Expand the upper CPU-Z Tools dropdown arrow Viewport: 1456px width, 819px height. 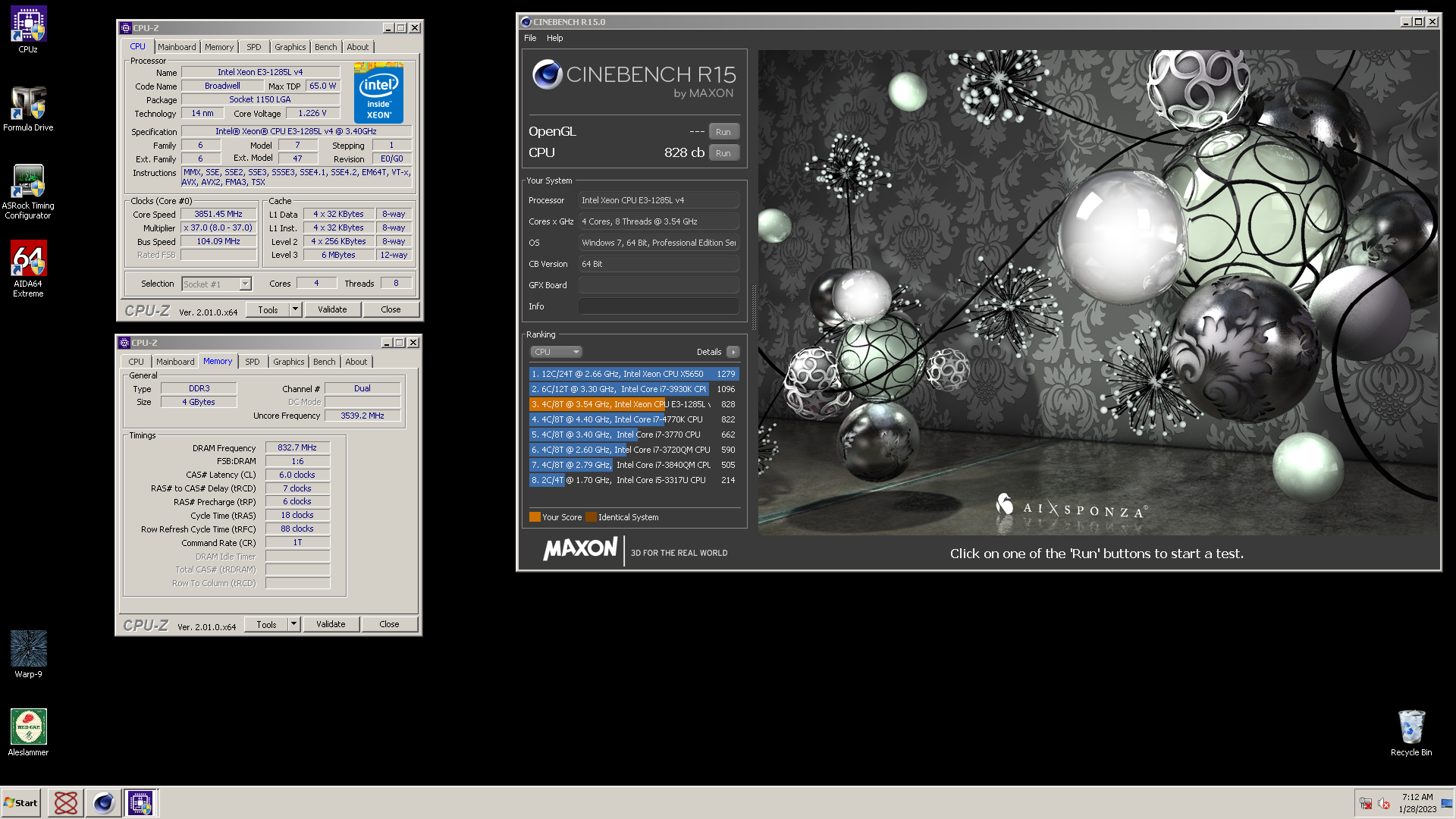(x=296, y=309)
